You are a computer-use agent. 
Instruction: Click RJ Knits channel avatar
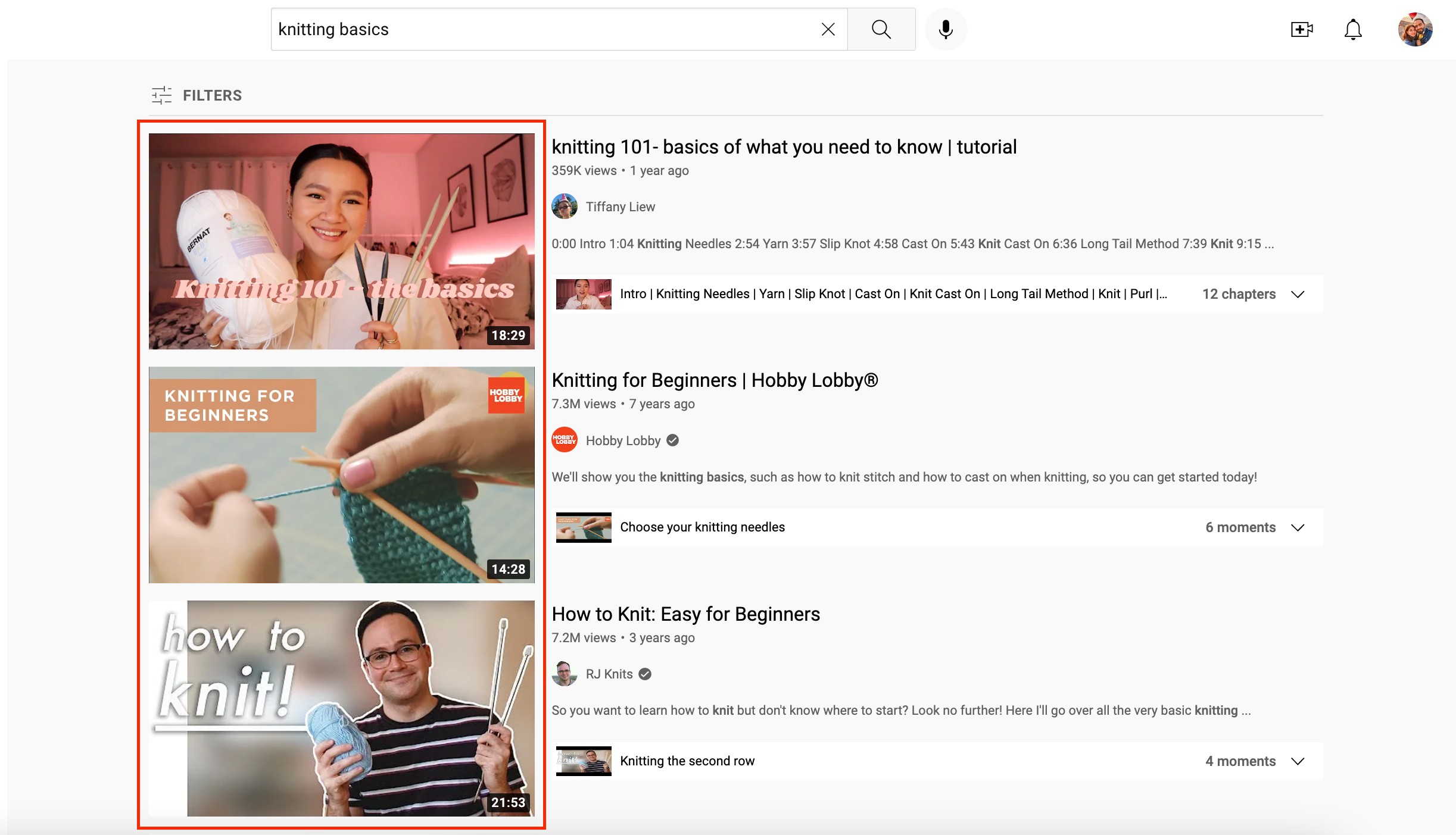coord(565,674)
